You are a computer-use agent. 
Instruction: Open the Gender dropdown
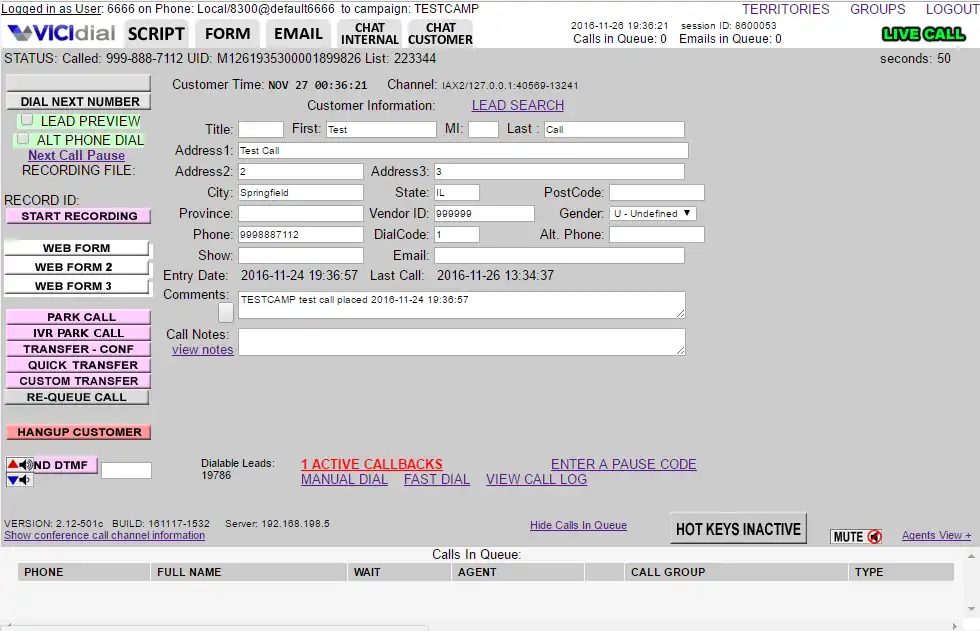coord(653,214)
